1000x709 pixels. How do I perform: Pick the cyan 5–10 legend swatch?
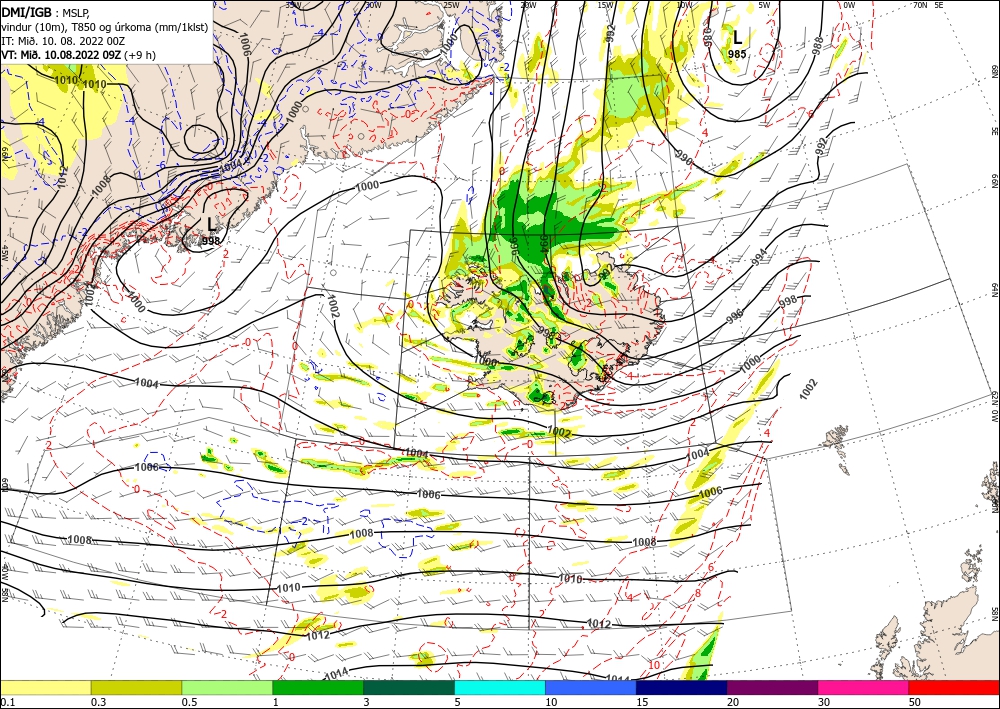tap(500, 687)
